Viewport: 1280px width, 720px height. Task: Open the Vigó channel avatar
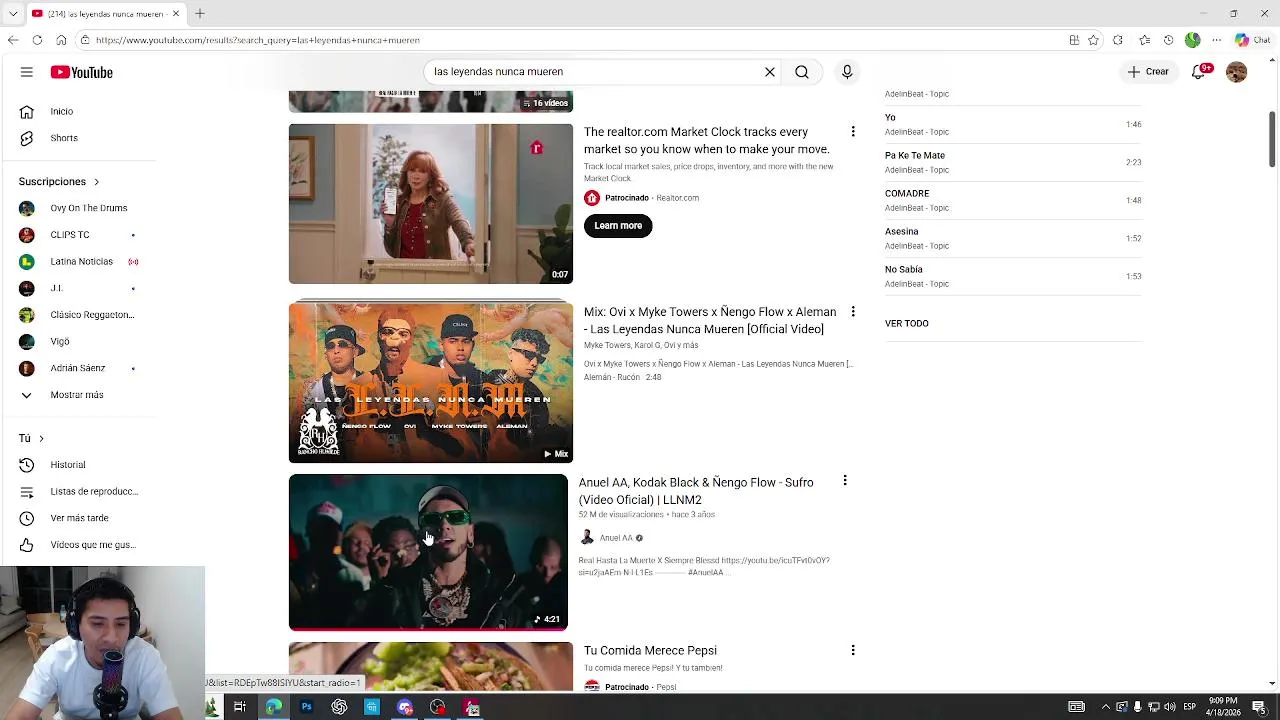27,342
